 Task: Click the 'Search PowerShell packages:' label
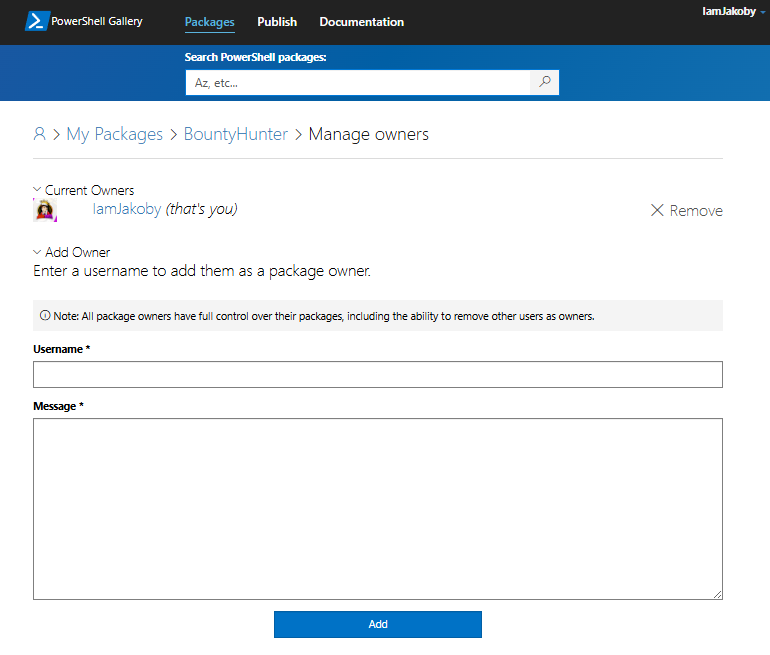255,57
